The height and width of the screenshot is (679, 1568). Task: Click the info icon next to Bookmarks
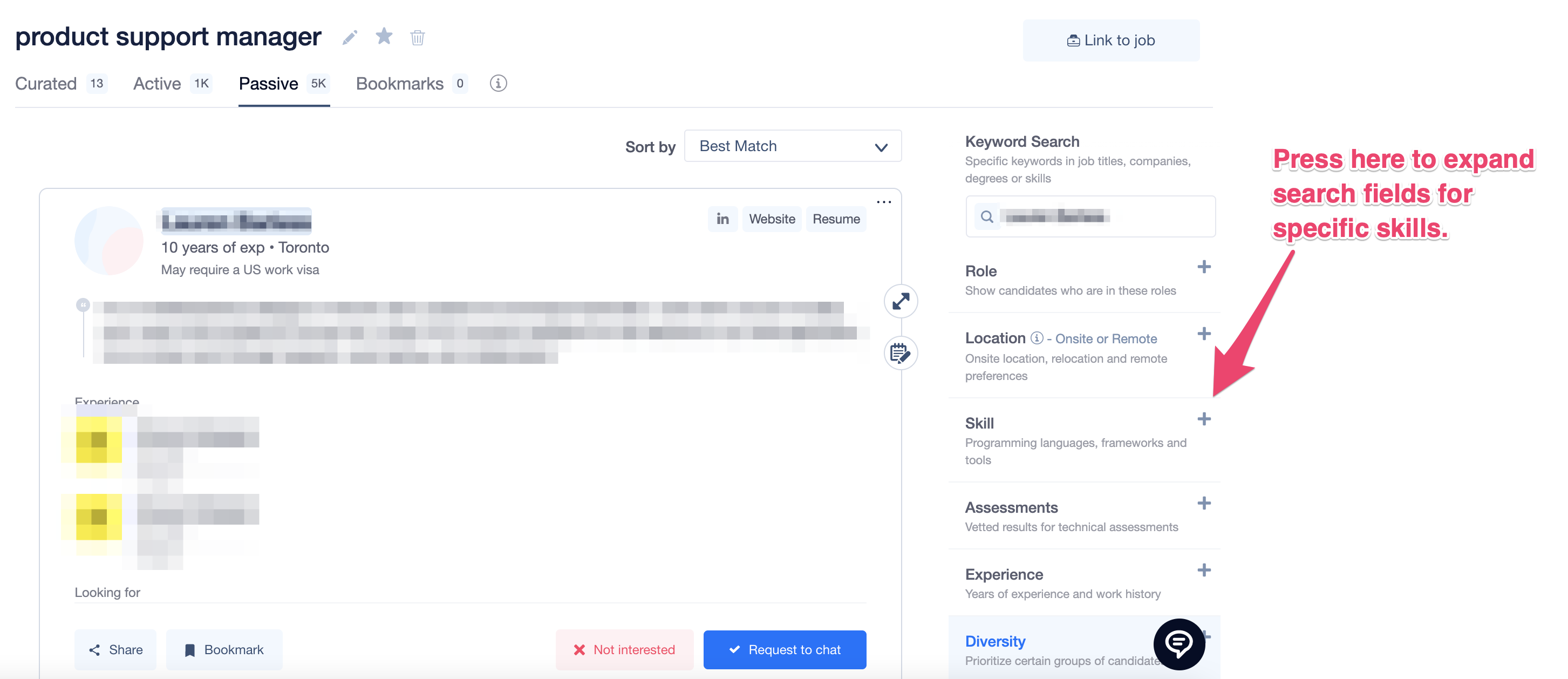(498, 84)
